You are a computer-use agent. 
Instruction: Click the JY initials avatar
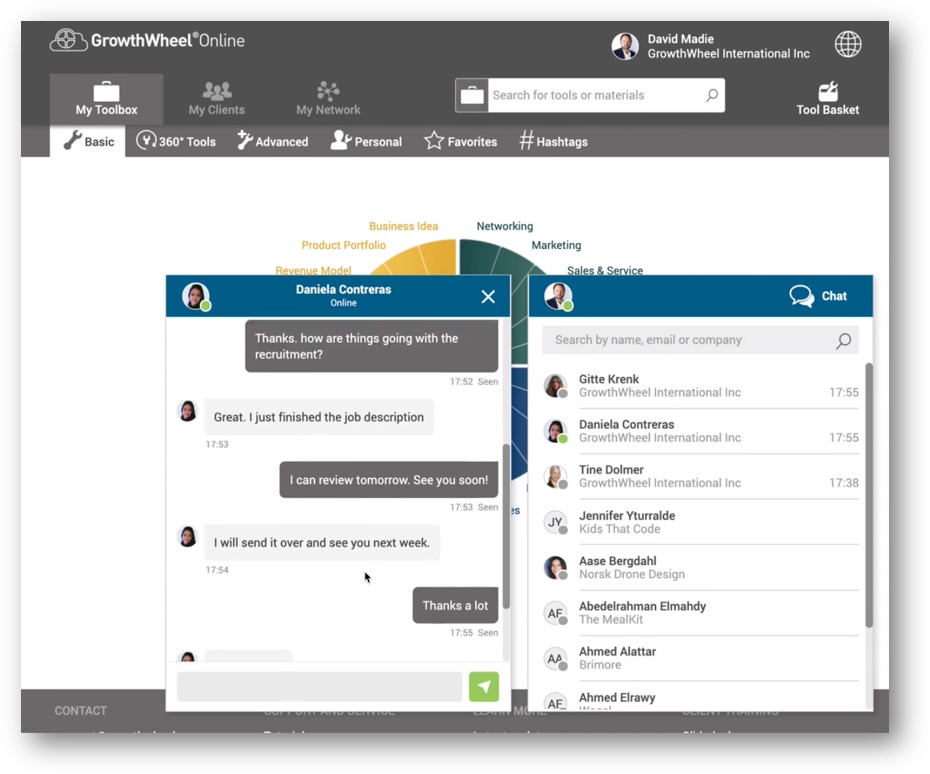[x=556, y=522]
